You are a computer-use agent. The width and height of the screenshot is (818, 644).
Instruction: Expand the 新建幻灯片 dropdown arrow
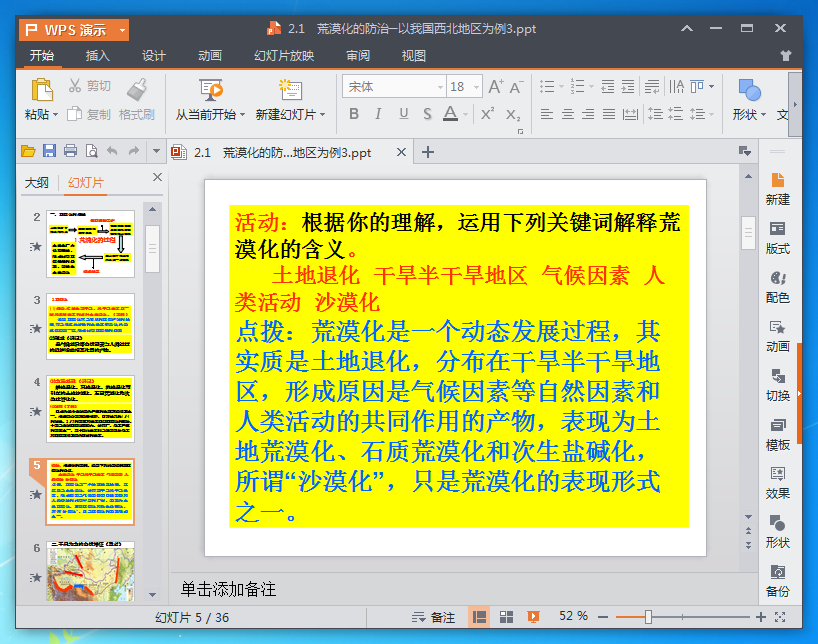click(x=322, y=114)
